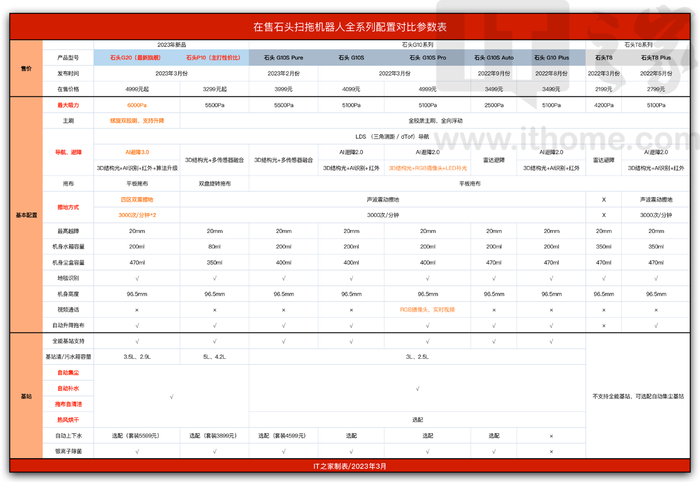Click the 最大吸力 row label
The image size is (700, 482).
(x=68, y=105)
